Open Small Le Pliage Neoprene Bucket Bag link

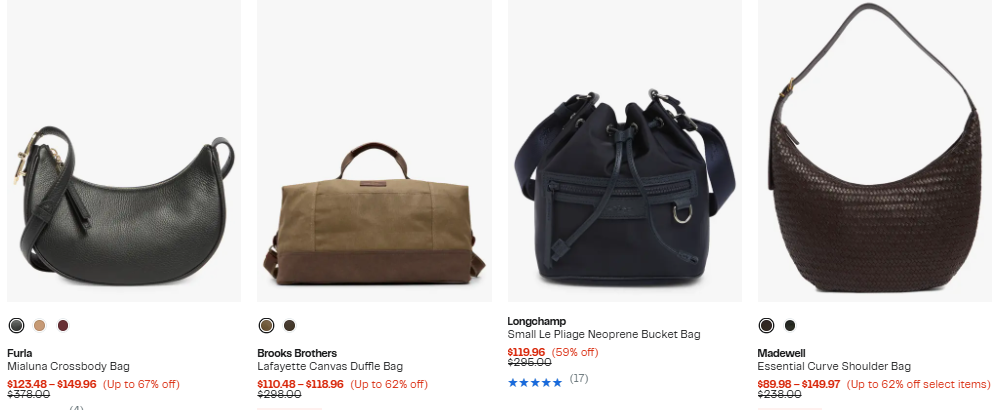[x=604, y=334]
